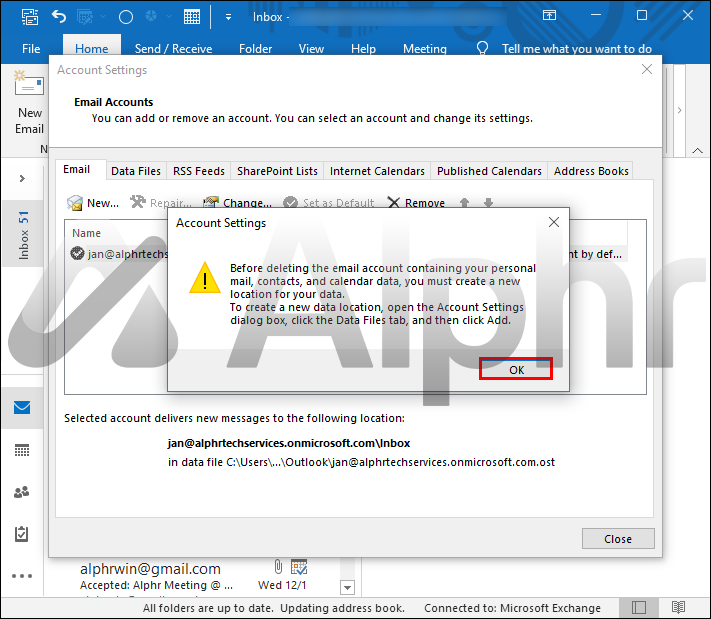Open the Folder ribbon tab
Screen dimensions: 711x619
[255, 49]
